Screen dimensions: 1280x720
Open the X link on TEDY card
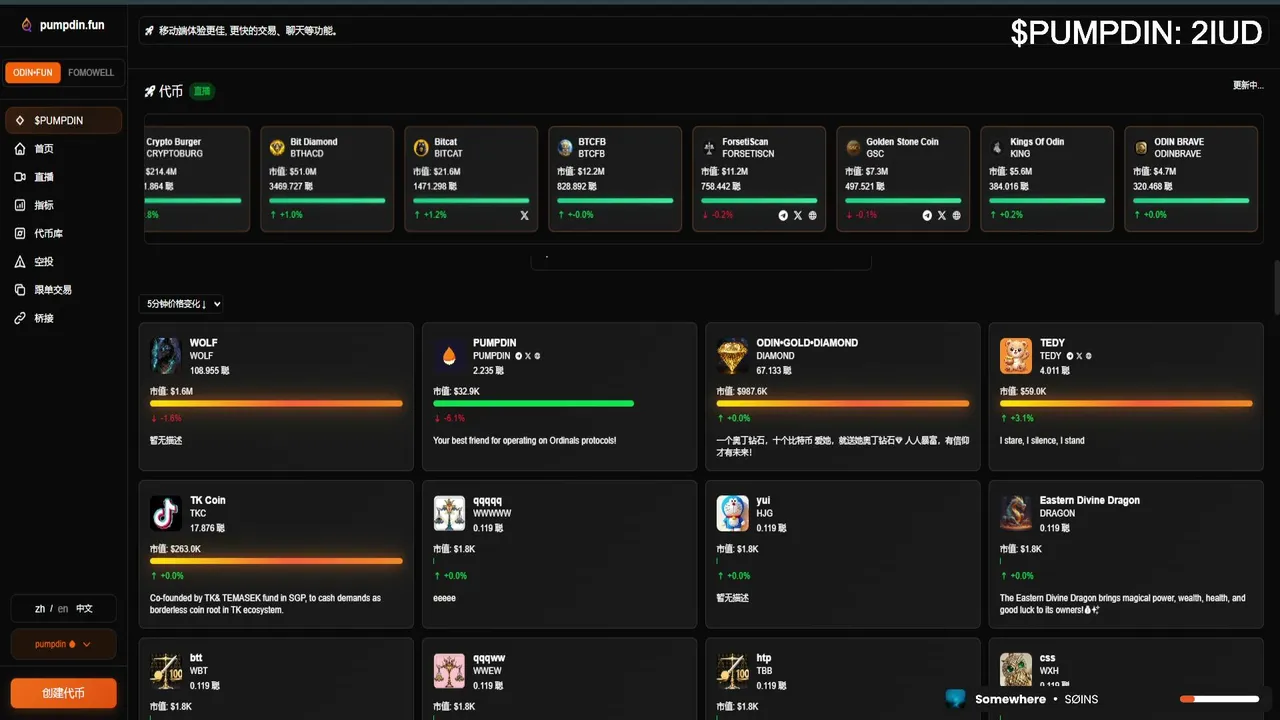click(x=1080, y=356)
